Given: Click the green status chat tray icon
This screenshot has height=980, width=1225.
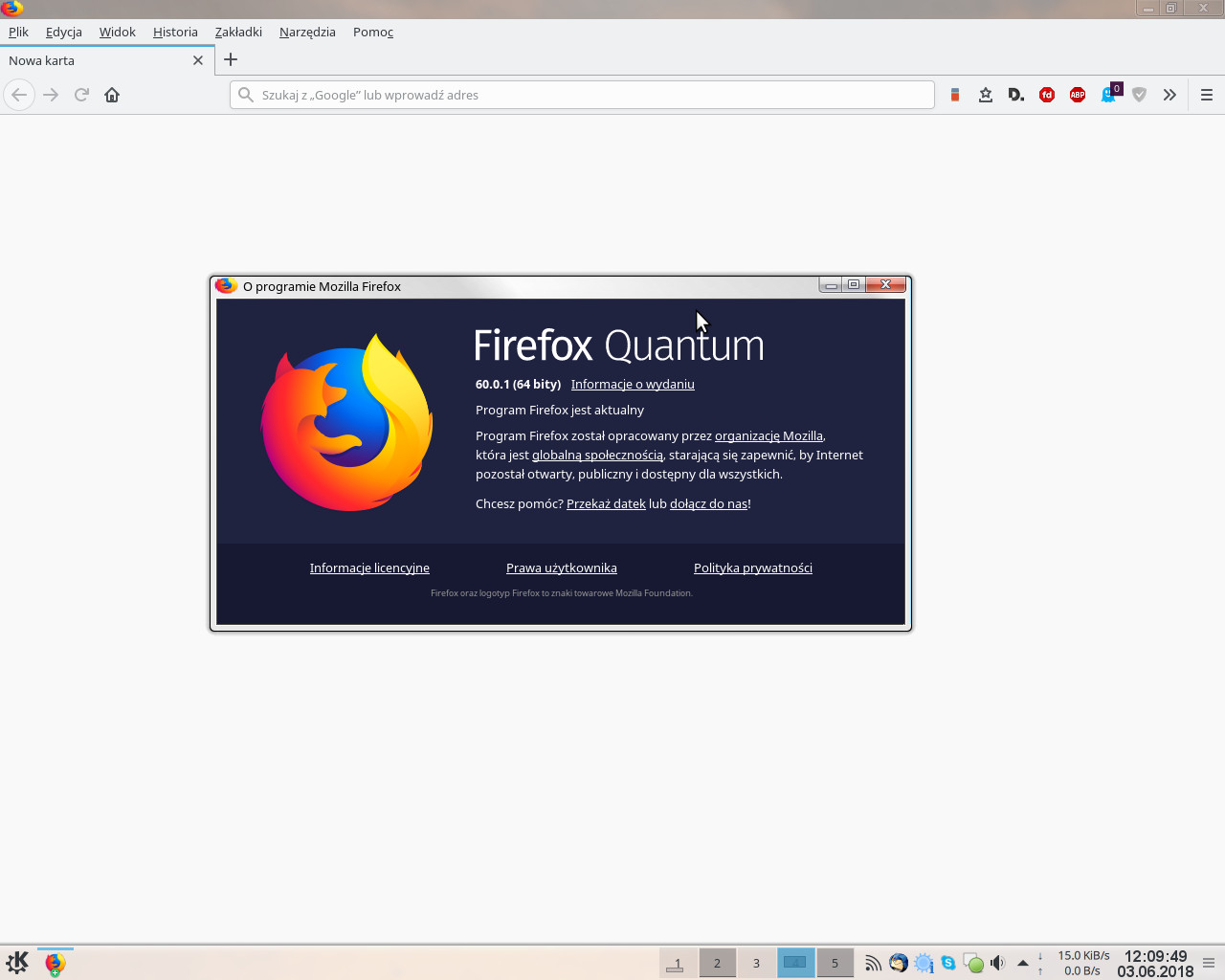Looking at the screenshot, I should point(973,963).
